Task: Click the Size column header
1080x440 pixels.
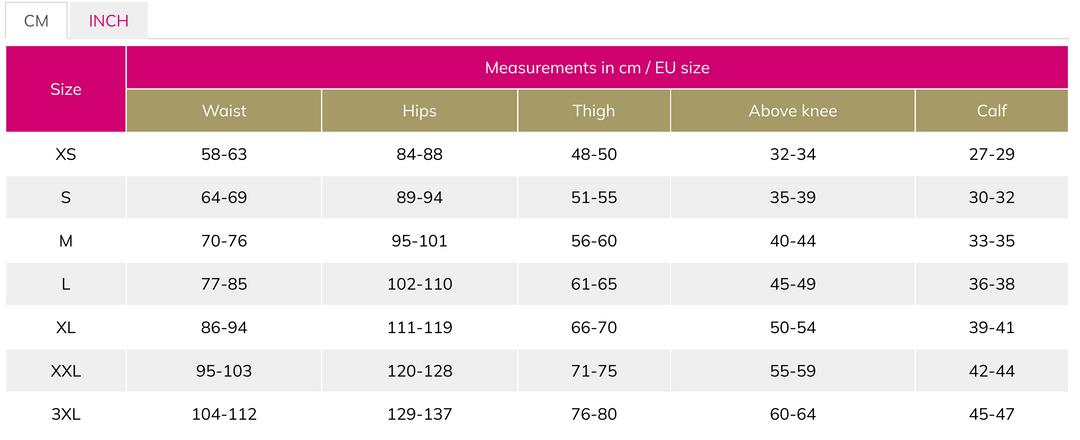Action: coord(66,89)
